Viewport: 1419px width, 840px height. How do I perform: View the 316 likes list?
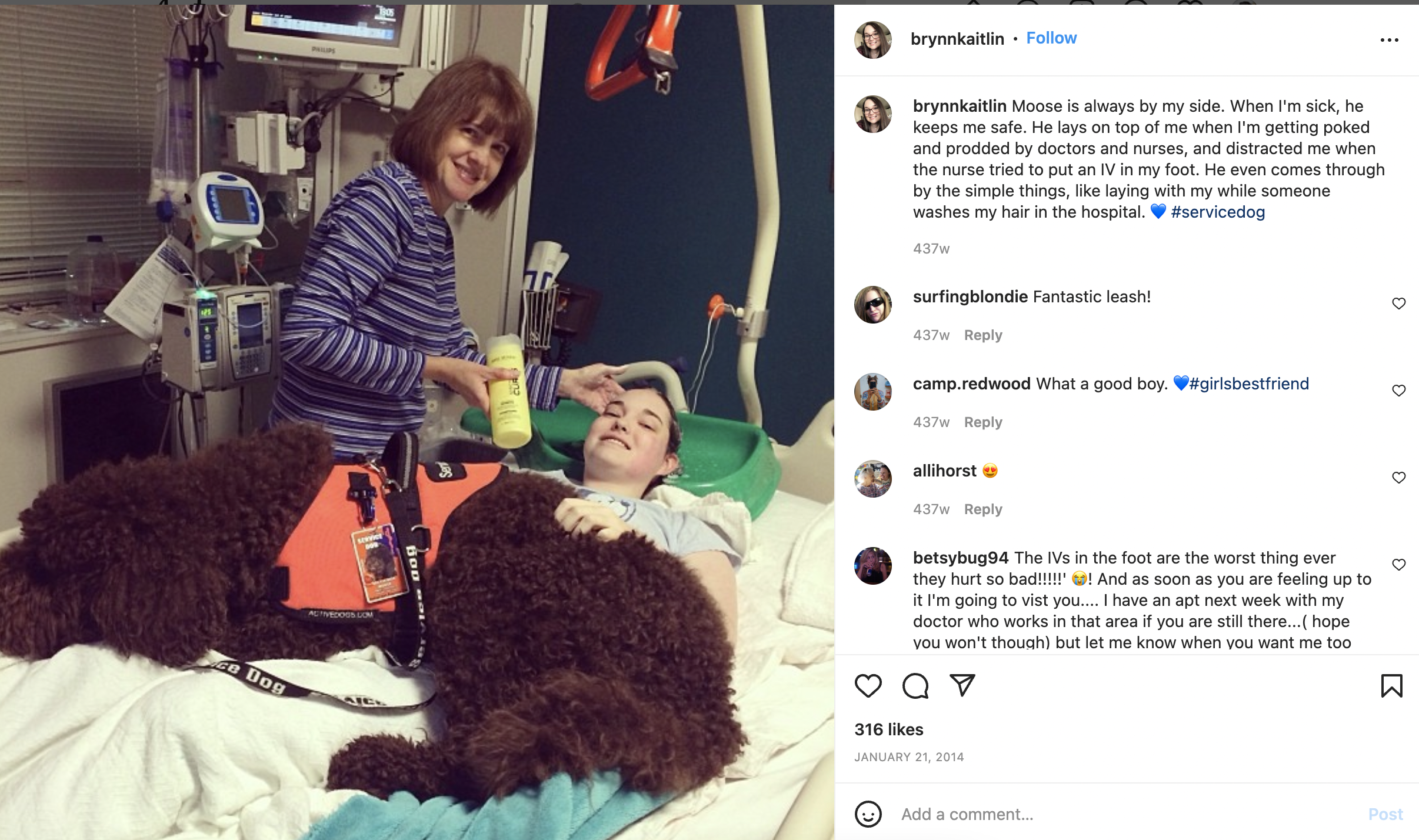click(x=889, y=729)
